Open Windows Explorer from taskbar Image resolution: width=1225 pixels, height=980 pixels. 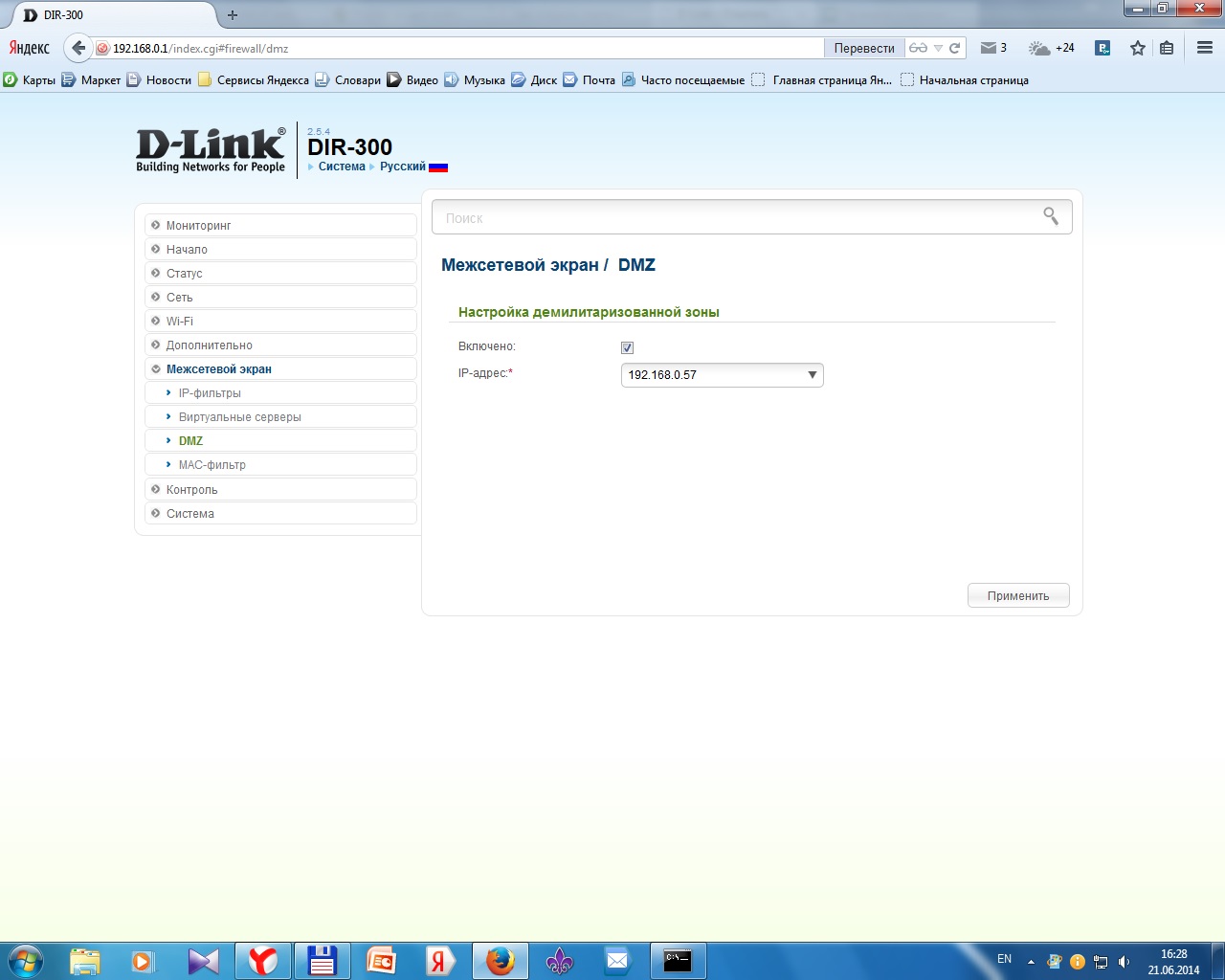click(84, 961)
